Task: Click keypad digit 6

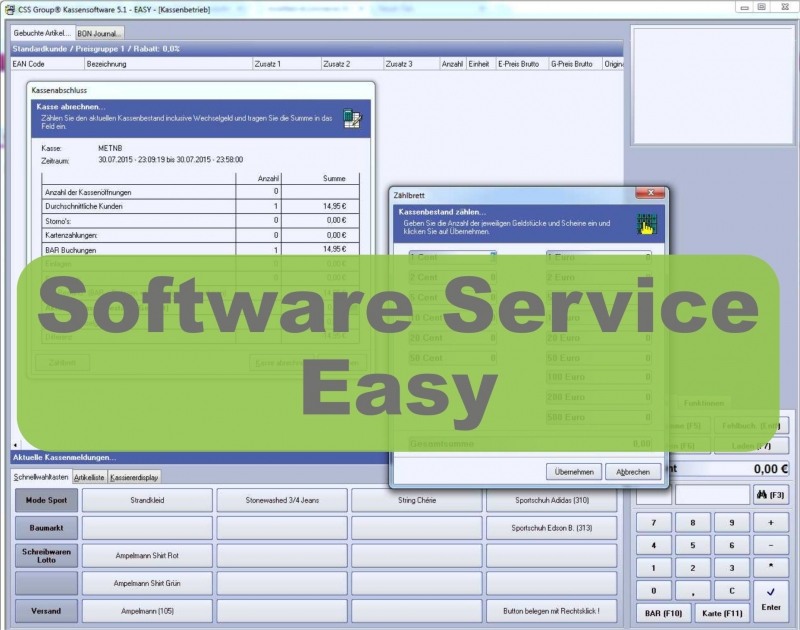Action: 732,545
